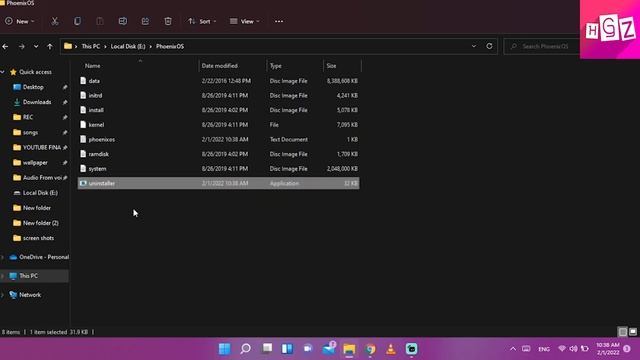Sort by Date modified column header
Image resolution: width=640 pixels, height=360 pixels.
coord(220,66)
